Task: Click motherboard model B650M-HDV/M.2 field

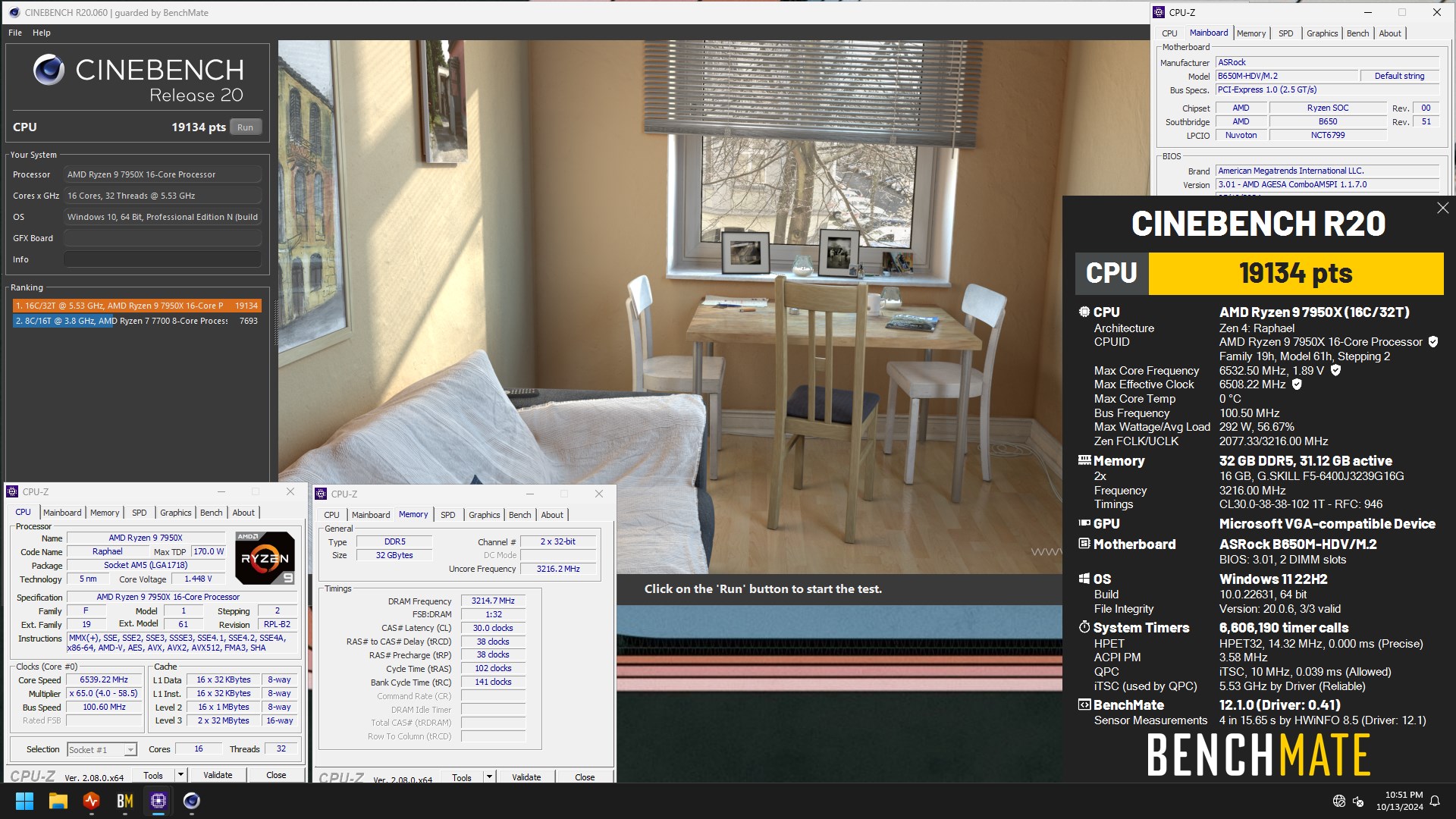Action: (1287, 76)
